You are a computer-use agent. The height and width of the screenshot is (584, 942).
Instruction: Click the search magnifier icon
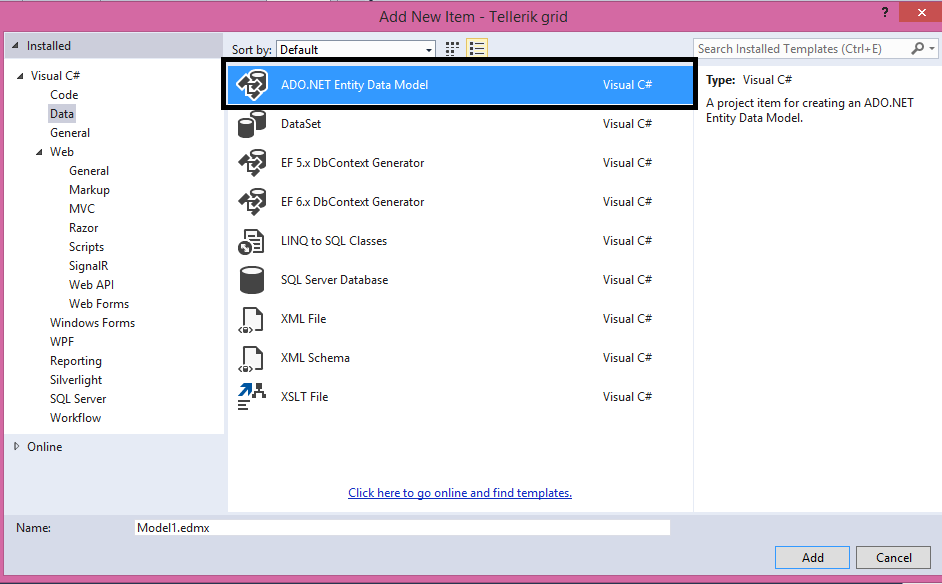917,48
